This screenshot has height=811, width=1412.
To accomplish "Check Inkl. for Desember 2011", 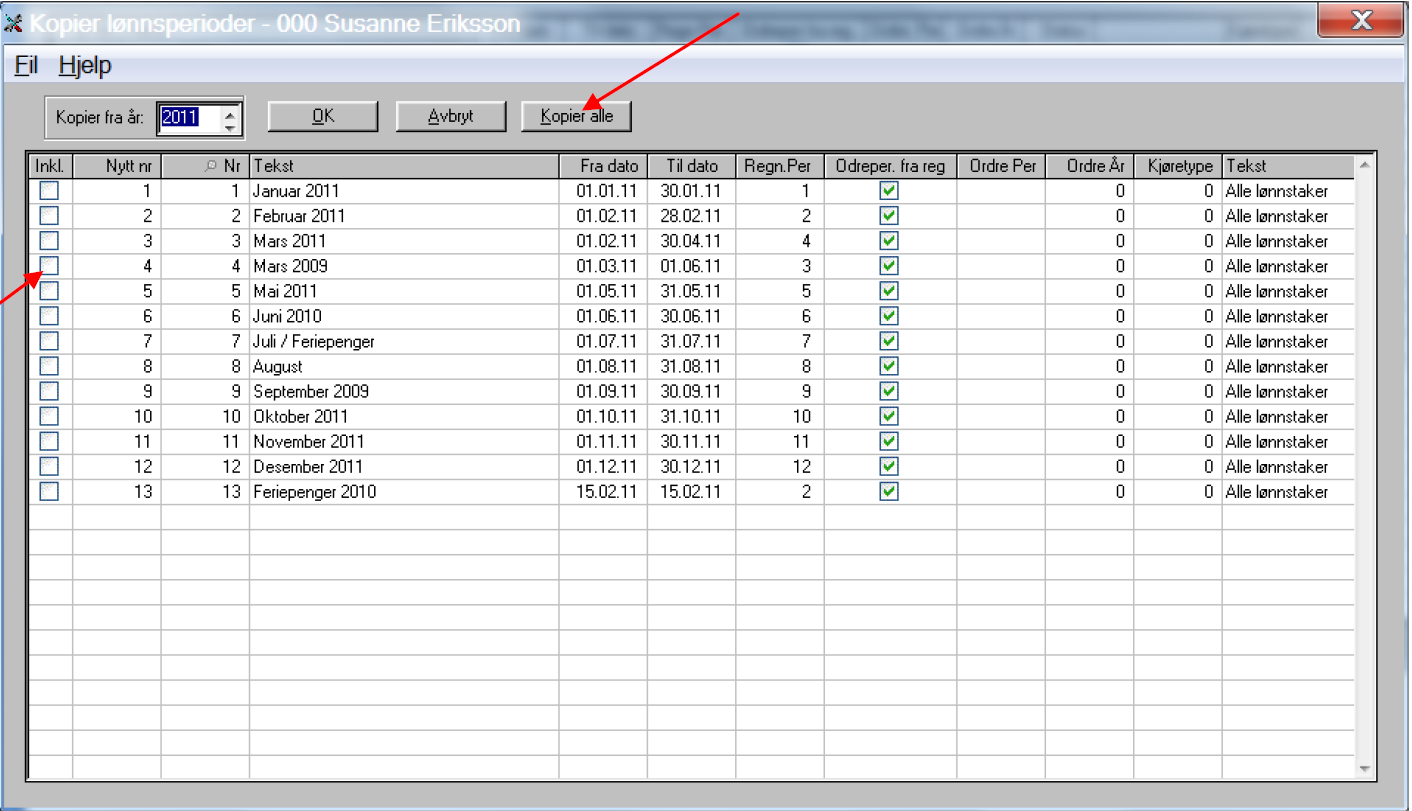I will click(x=49, y=466).
